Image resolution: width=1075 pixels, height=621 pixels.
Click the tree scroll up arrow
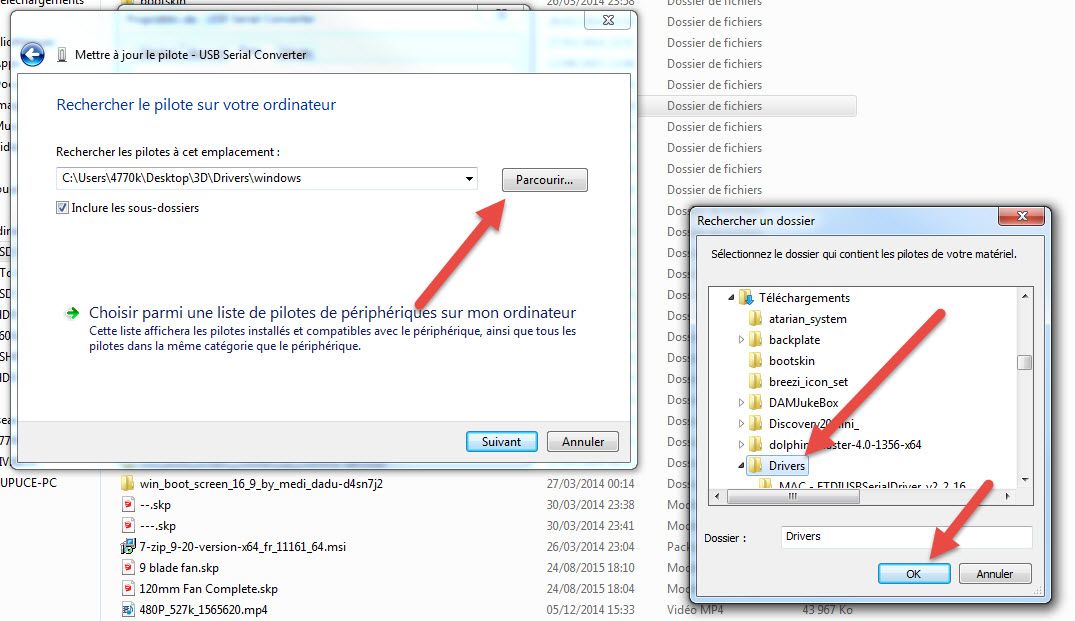click(x=1024, y=296)
